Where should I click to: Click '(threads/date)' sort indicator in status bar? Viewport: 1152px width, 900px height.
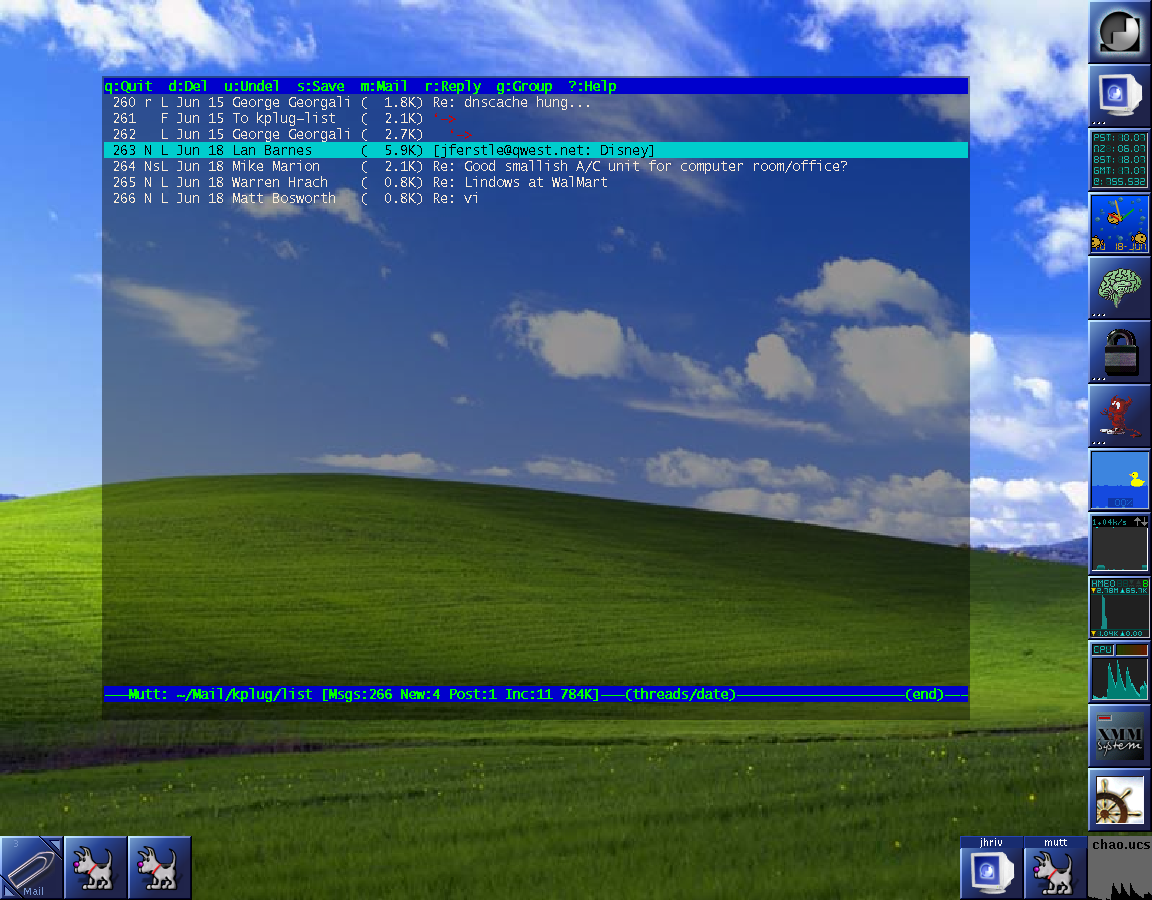(x=680, y=694)
